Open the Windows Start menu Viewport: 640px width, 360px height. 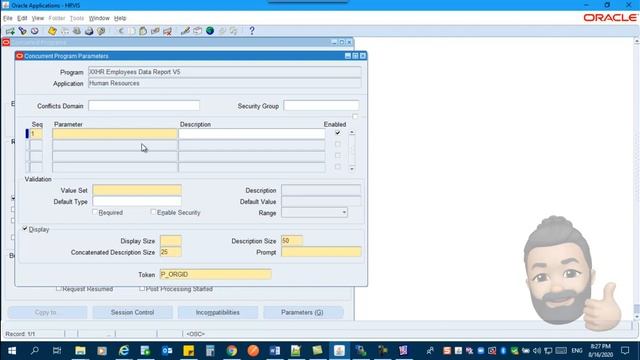(12, 351)
